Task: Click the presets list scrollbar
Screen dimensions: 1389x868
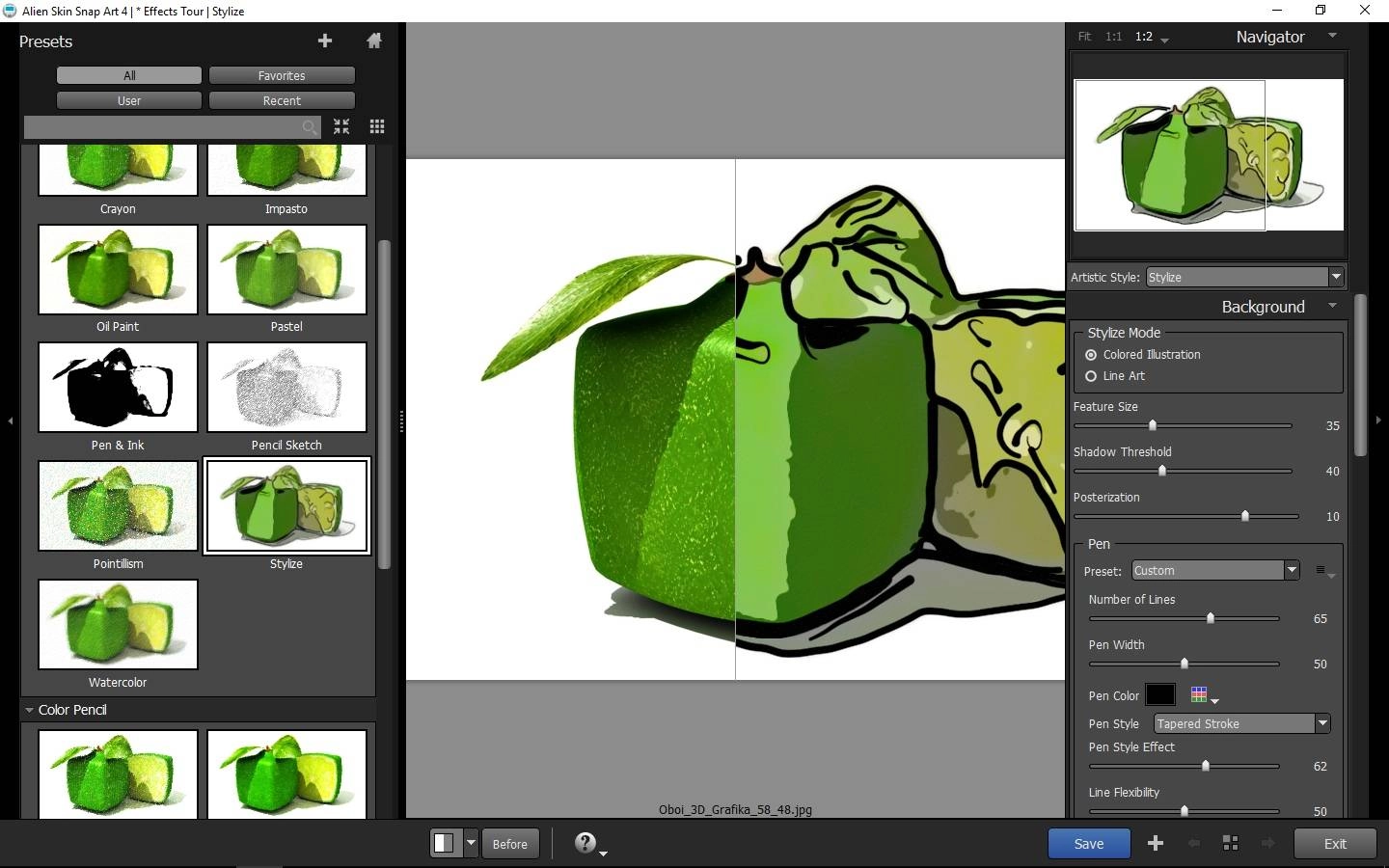Action: point(384,405)
